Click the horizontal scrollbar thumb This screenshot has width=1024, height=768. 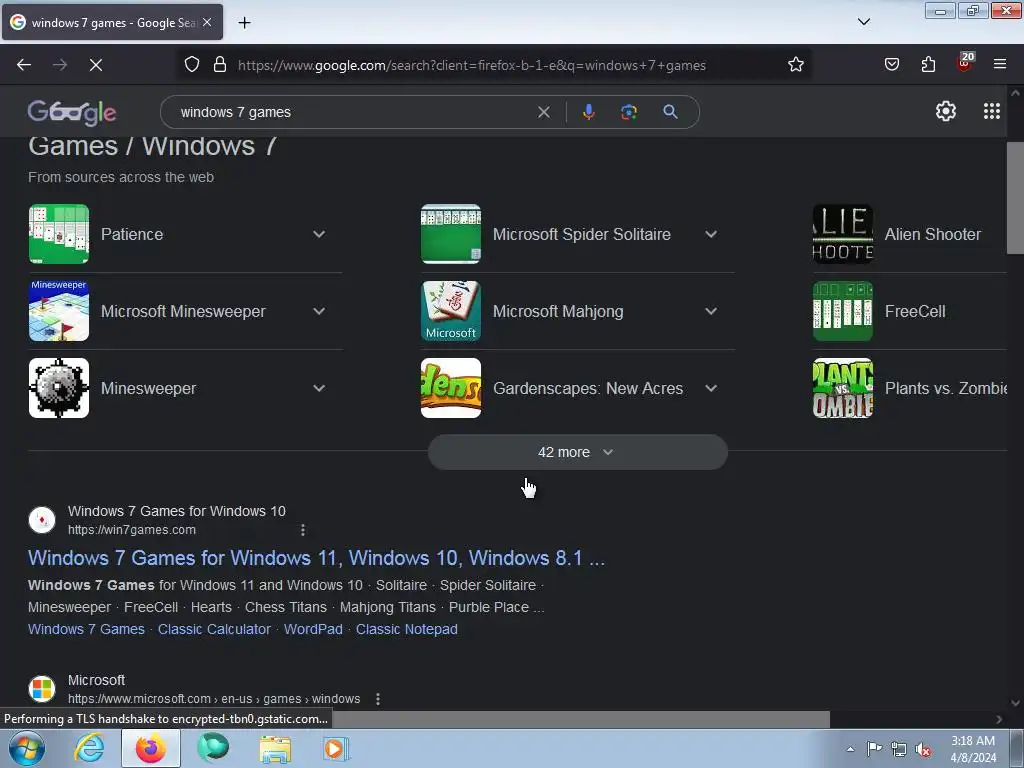579,719
